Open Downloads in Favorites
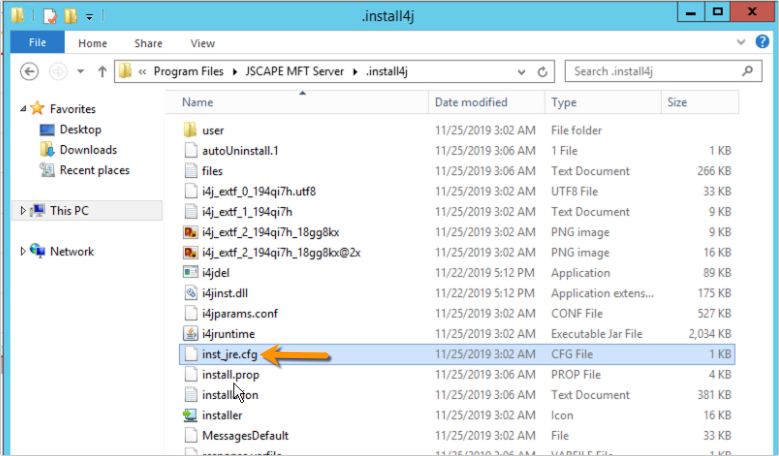This screenshot has height=456, width=779. 88,150
